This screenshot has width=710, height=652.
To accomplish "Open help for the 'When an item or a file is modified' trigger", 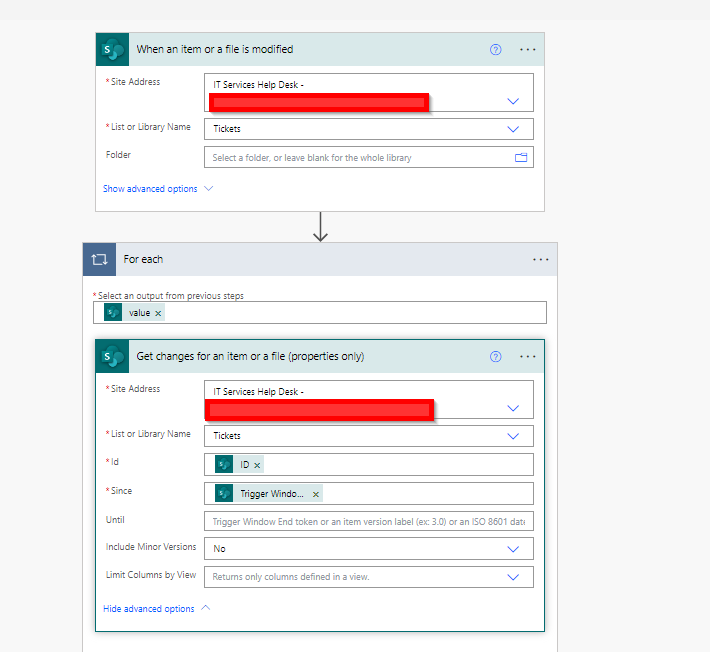I will point(495,49).
